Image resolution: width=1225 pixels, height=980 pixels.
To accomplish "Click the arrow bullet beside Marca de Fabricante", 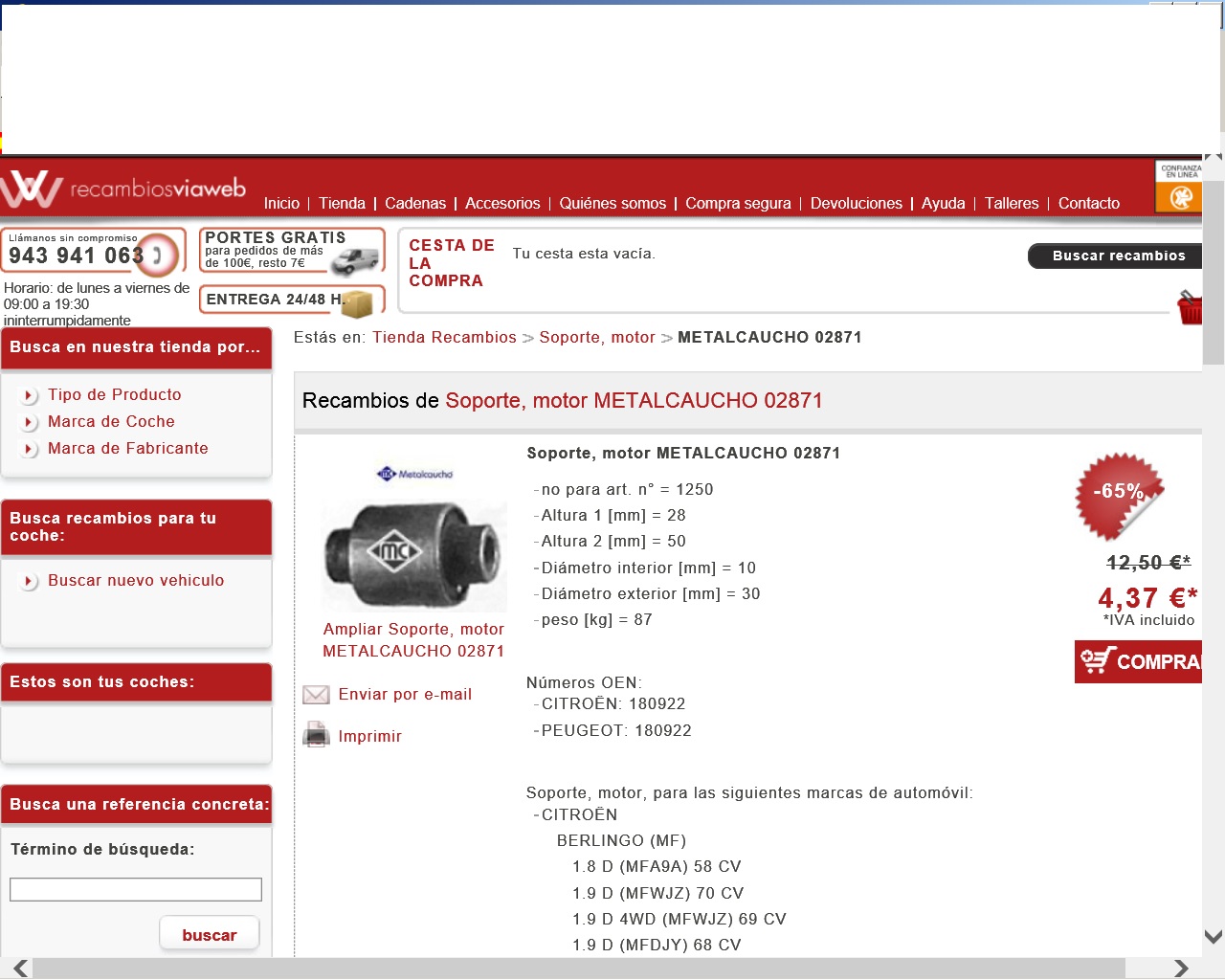I will (x=30, y=449).
